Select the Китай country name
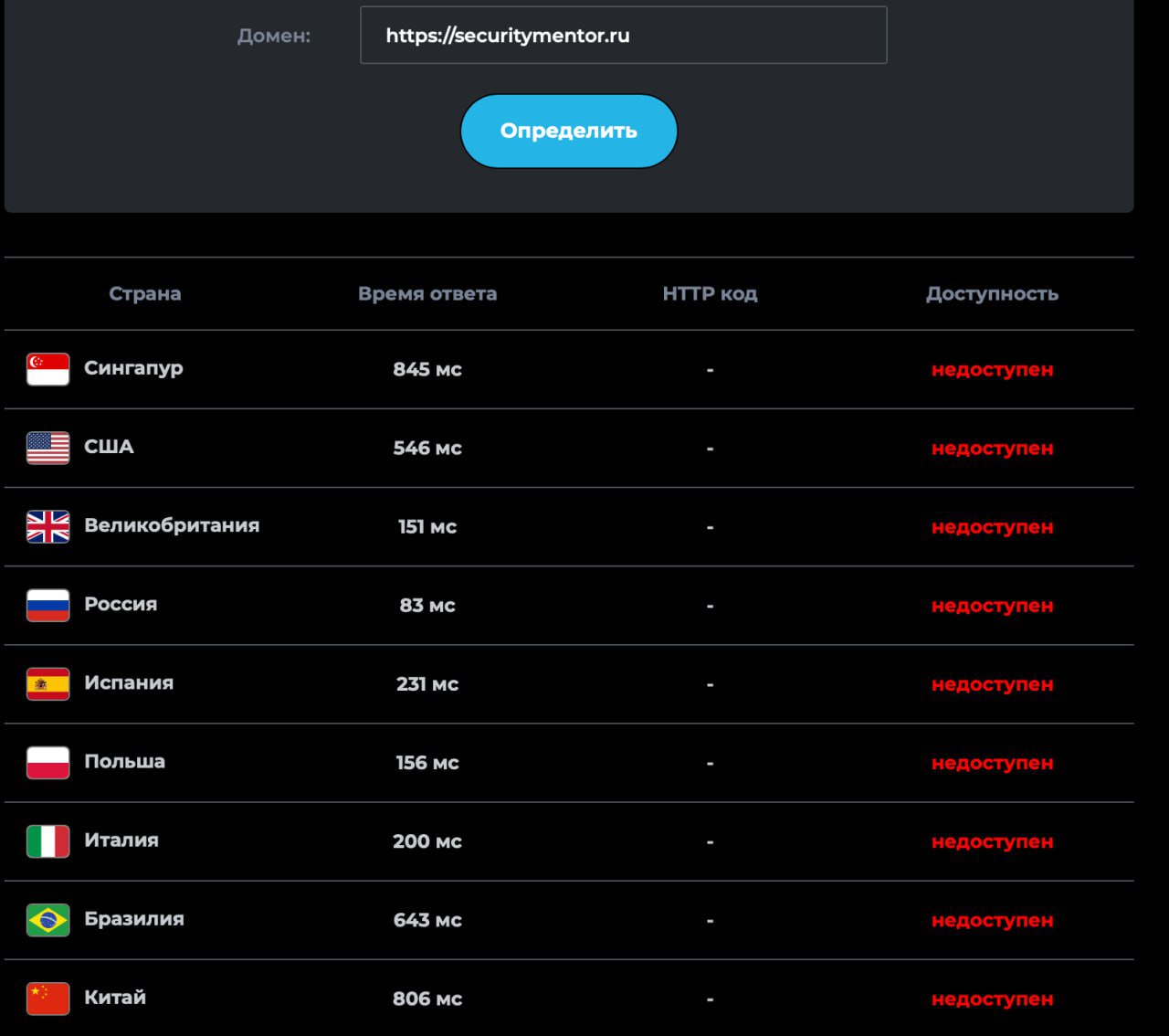Viewport: 1169px width, 1036px height. point(115,998)
